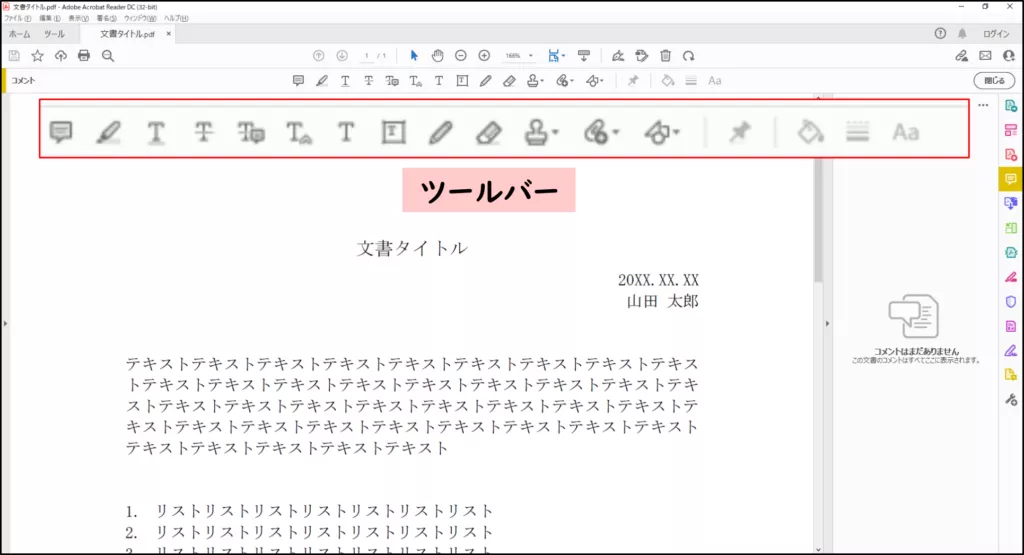Image resolution: width=1024 pixels, height=555 pixels.
Task: Open the ヘルプ menu
Action: click(x=176, y=18)
